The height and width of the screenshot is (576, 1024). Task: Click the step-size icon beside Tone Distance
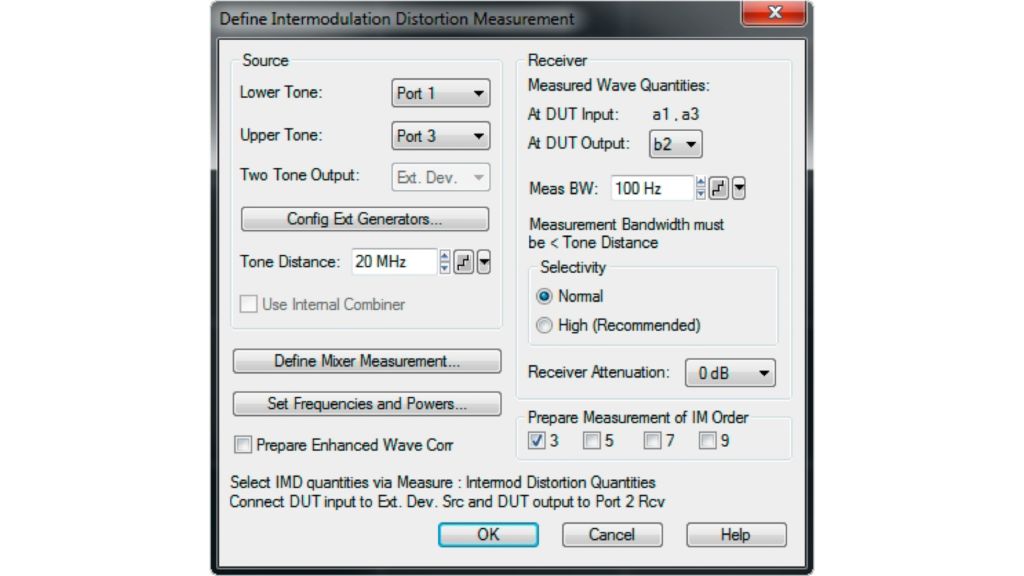click(464, 261)
